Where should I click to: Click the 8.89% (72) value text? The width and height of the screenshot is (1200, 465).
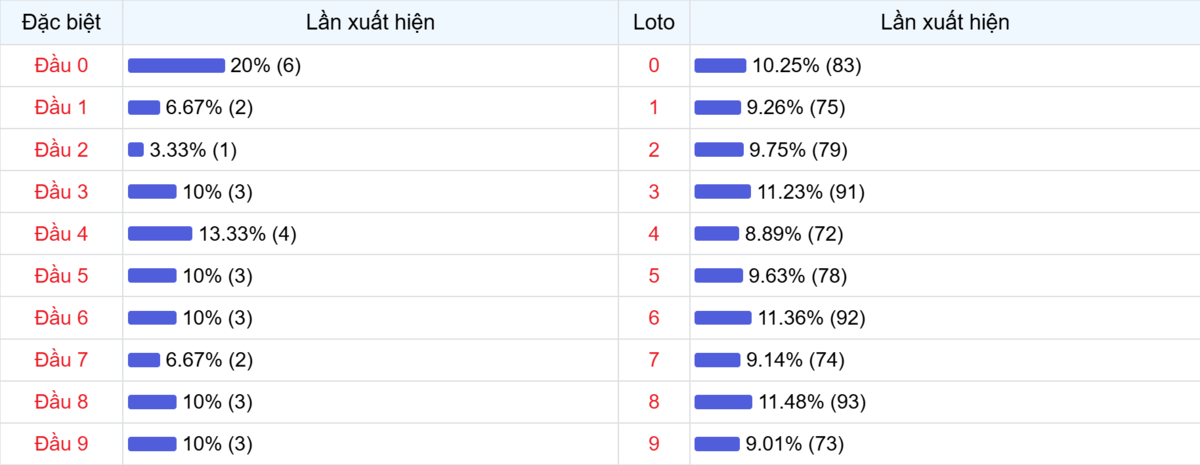795,234
